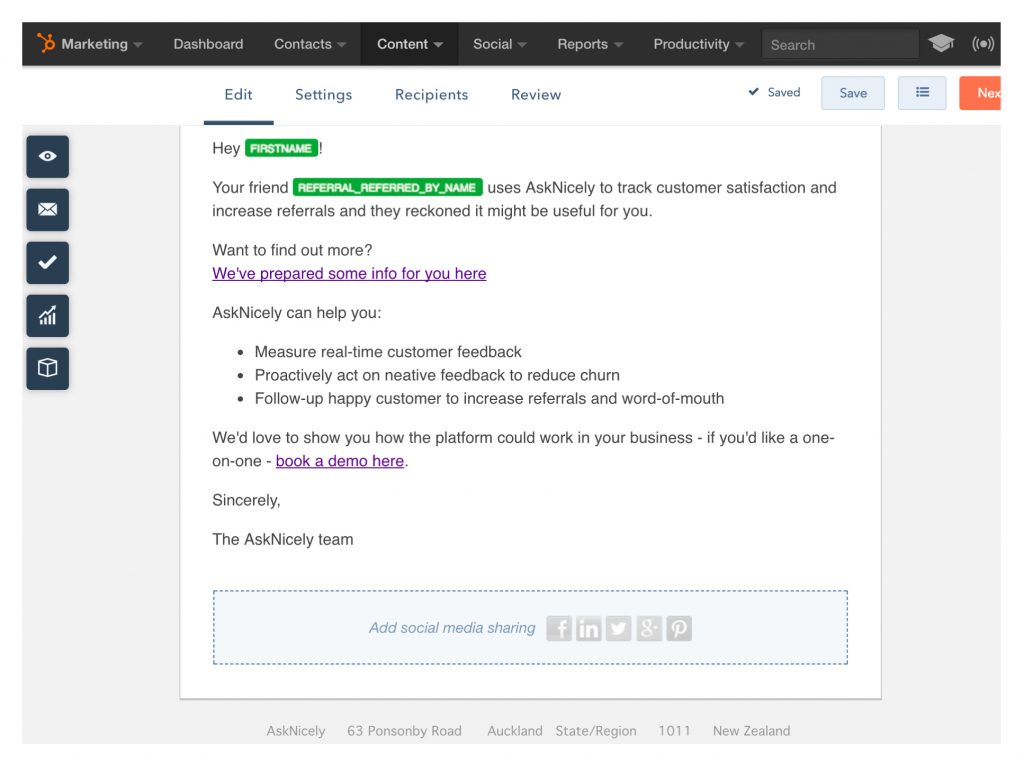The height and width of the screenshot is (763, 1024).
Task: Click the 'AskNicely can help you:' line
Action: tap(296, 313)
